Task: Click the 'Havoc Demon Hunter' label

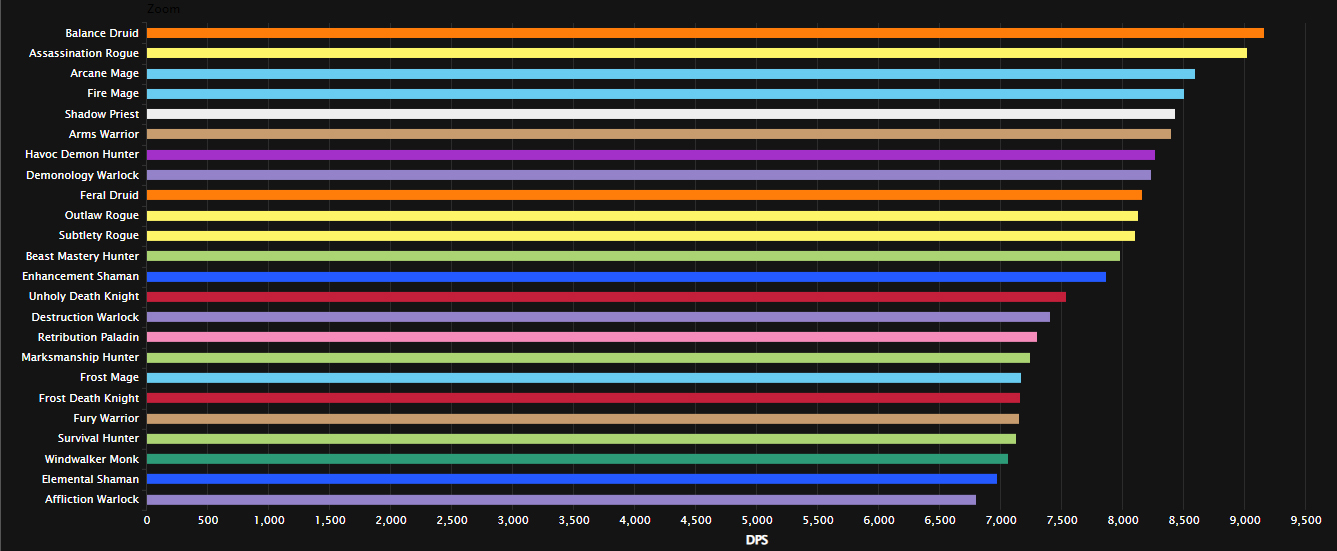Action: tap(82, 155)
